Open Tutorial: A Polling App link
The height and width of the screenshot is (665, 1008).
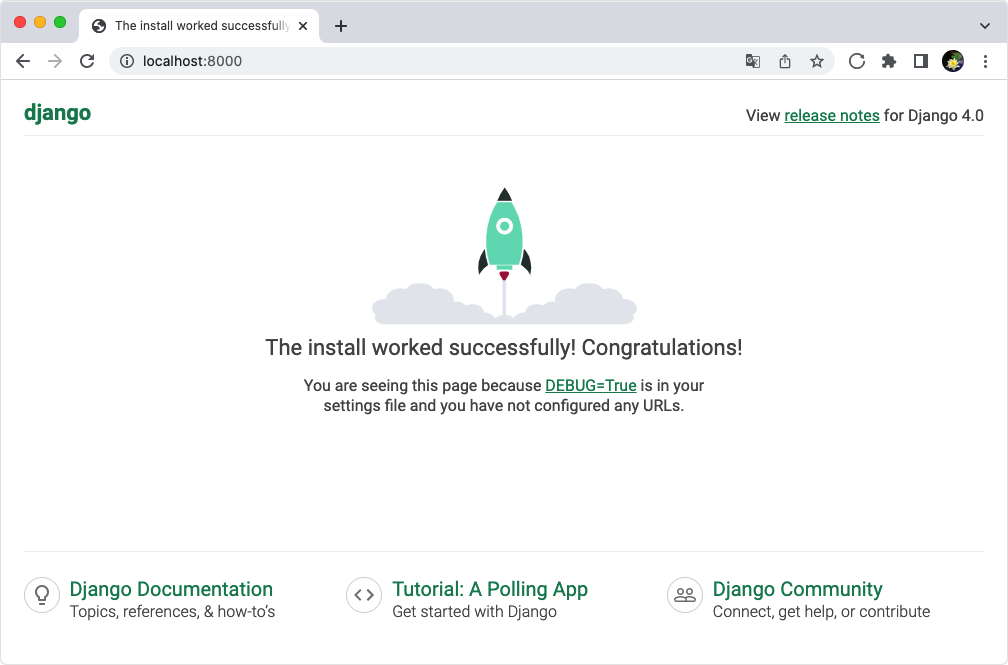click(x=490, y=589)
